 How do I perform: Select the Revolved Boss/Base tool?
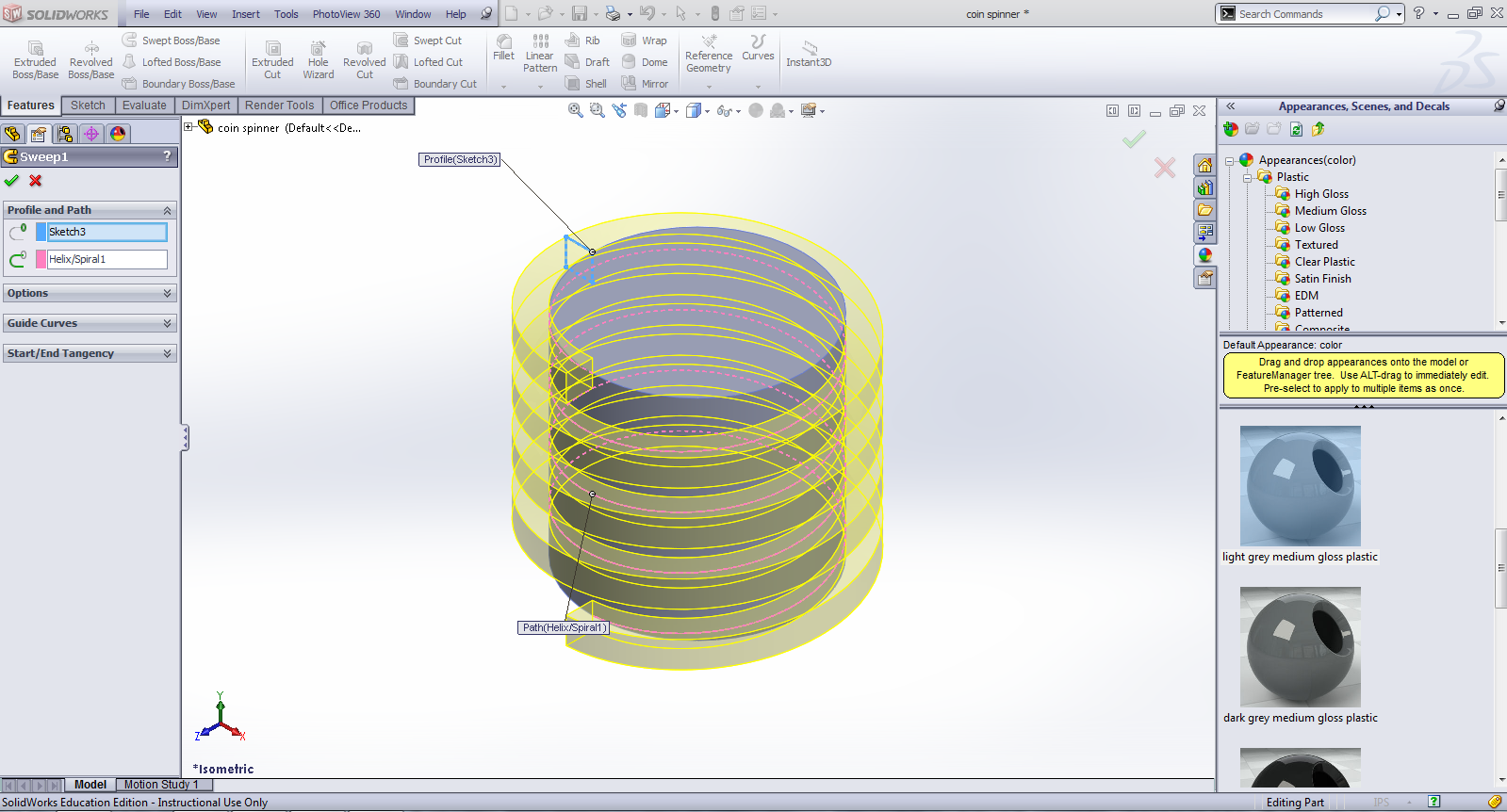click(90, 59)
